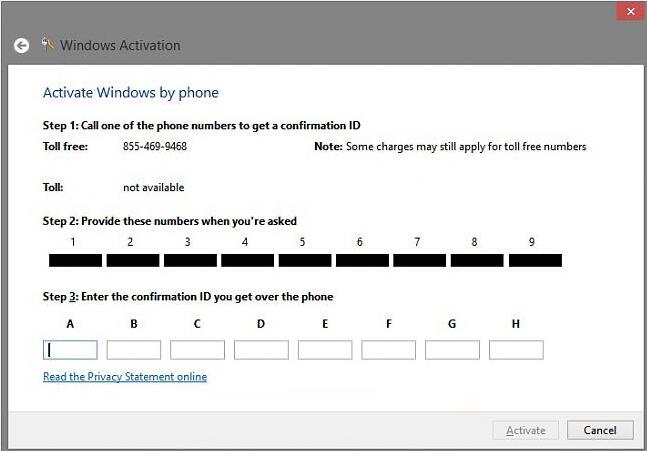Click the Activate button
Image resolution: width=647 pixels, height=451 pixels.
525,430
